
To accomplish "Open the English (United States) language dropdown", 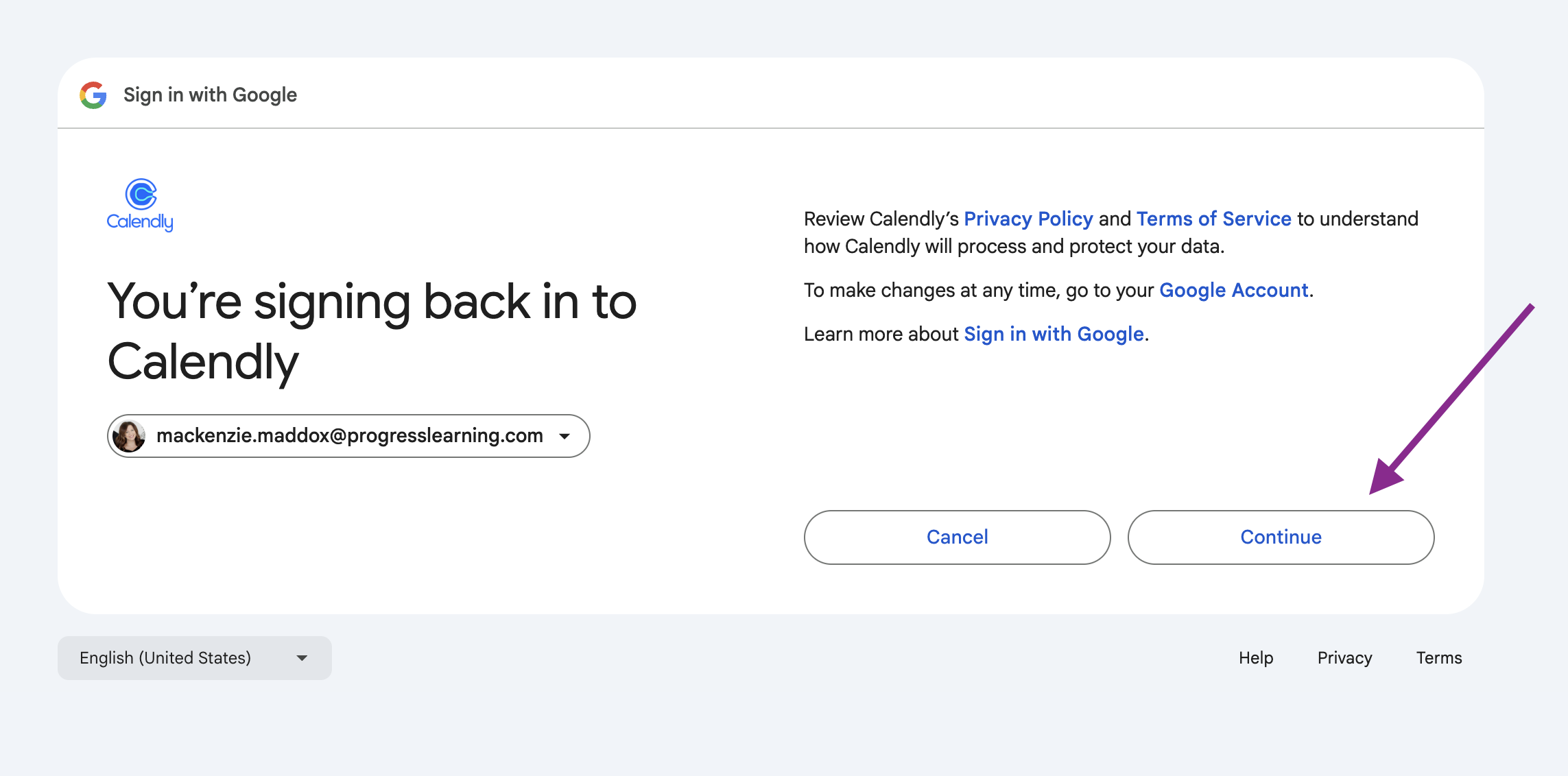I will [x=195, y=658].
